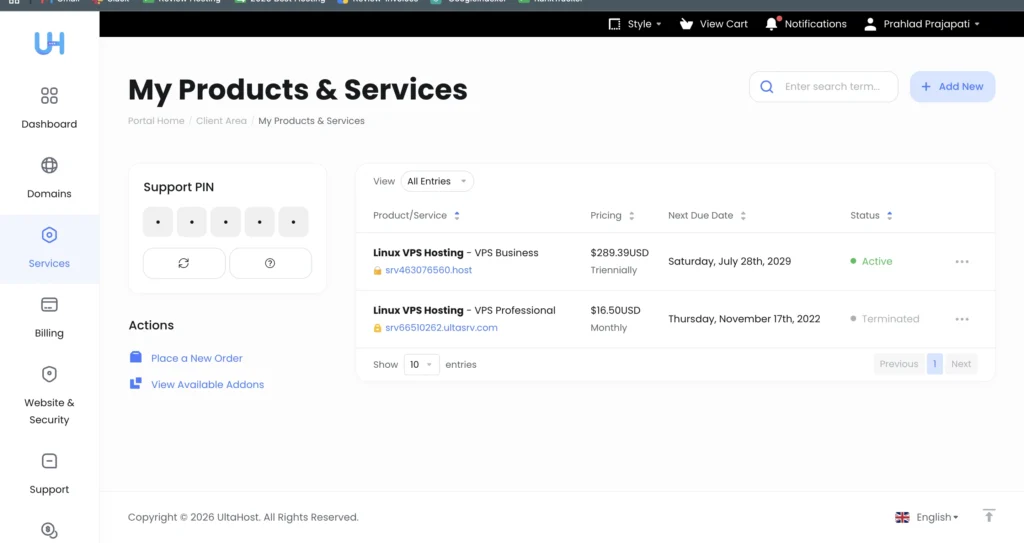Open View Cart basket
1024x543 pixels.
click(x=686, y=24)
